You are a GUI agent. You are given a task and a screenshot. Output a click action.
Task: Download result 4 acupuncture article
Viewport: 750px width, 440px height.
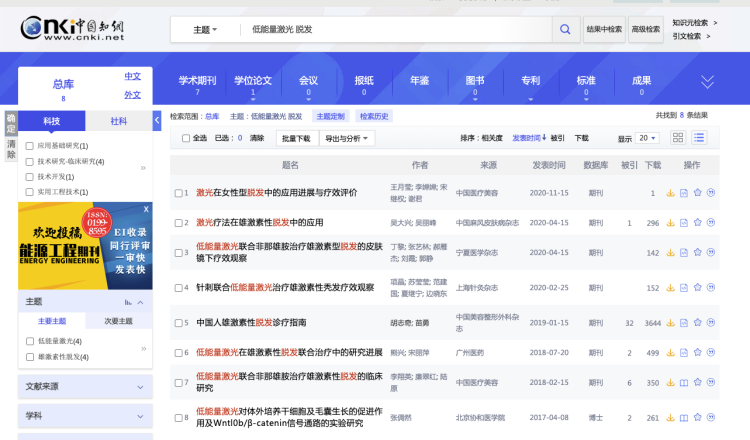(670, 287)
